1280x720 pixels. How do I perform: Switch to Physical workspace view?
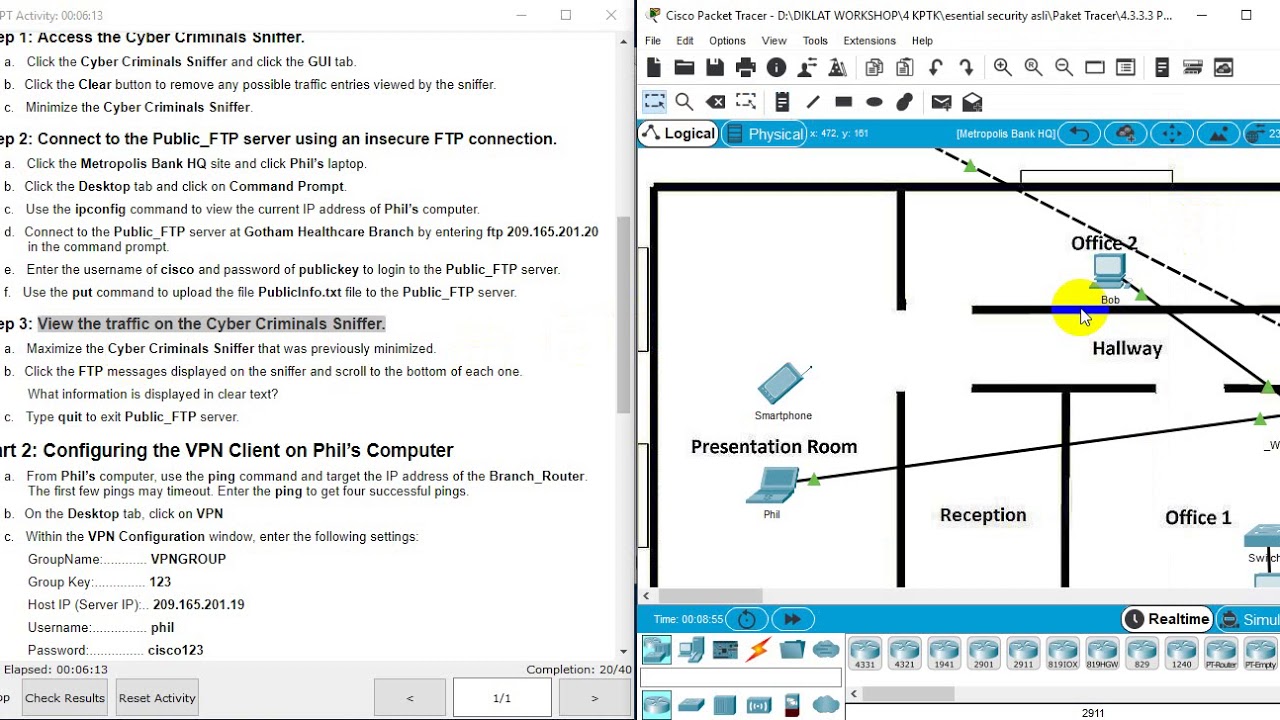[x=765, y=134]
